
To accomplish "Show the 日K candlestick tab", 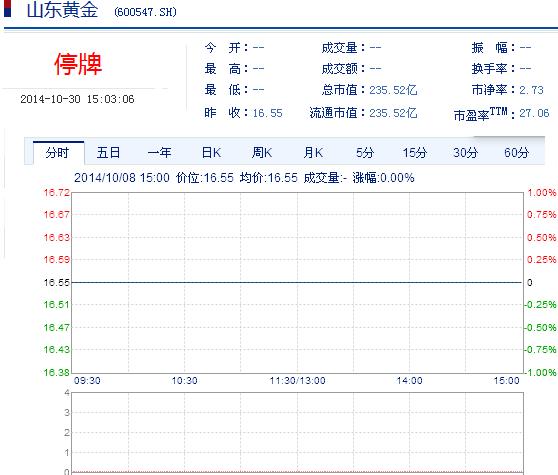I will point(211,153).
